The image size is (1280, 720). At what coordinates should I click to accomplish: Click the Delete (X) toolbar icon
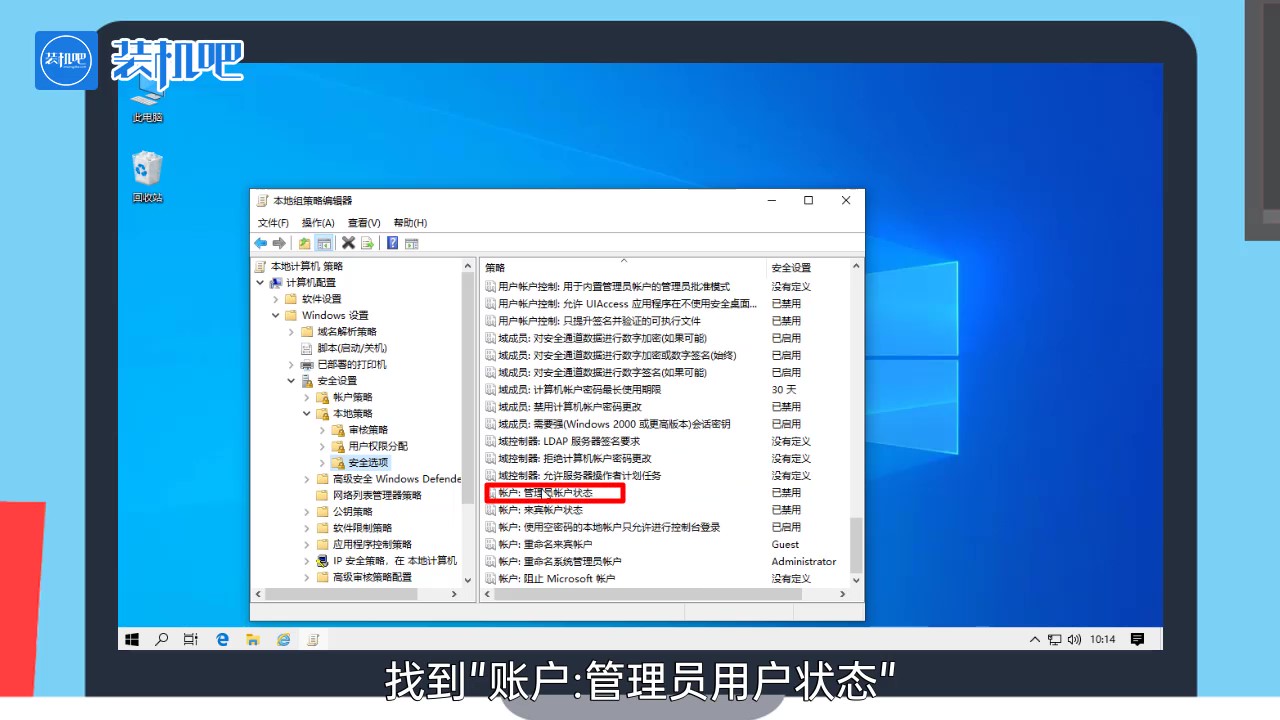click(347, 243)
